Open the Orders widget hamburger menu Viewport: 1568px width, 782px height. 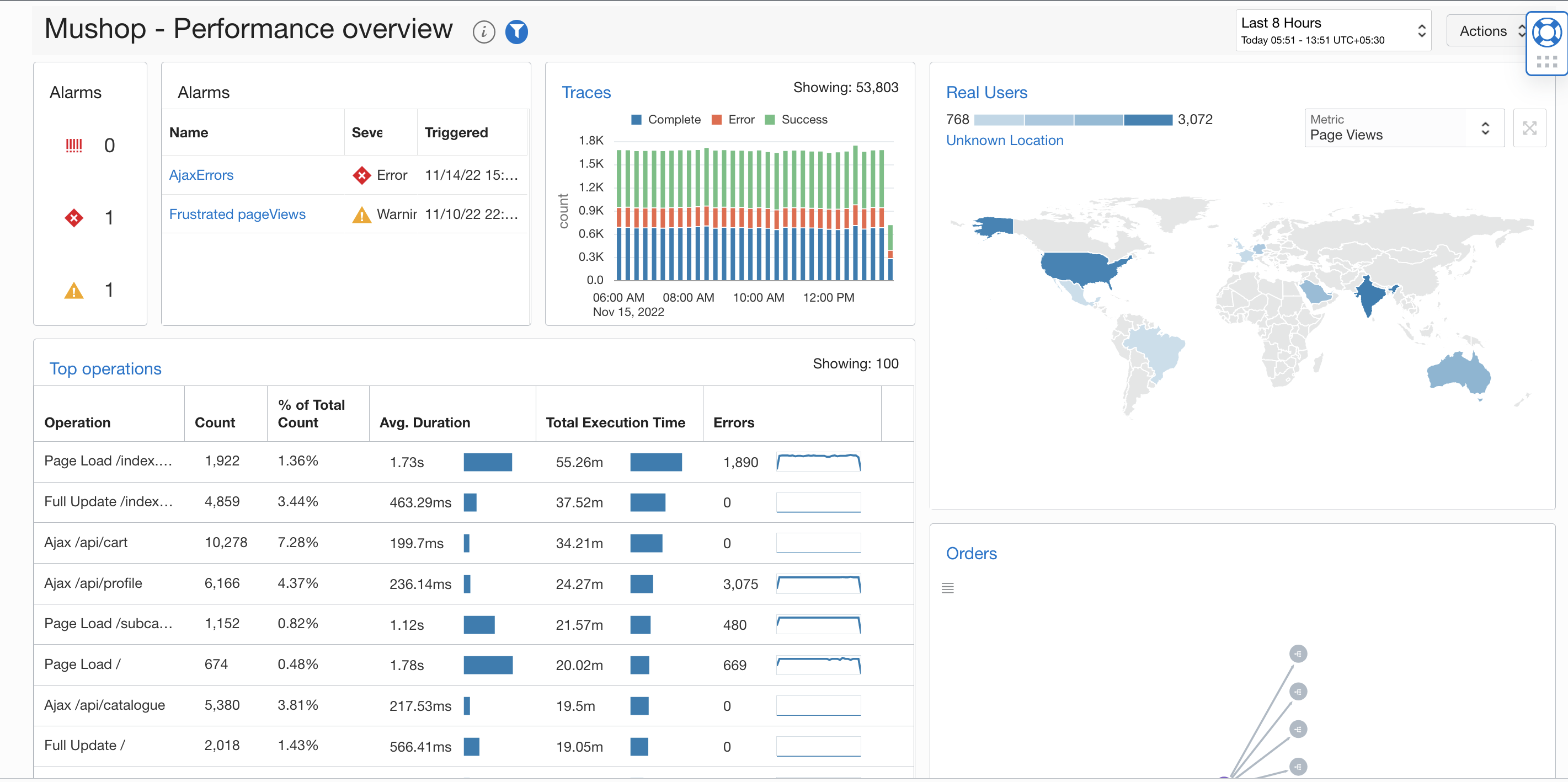click(947, 588)
